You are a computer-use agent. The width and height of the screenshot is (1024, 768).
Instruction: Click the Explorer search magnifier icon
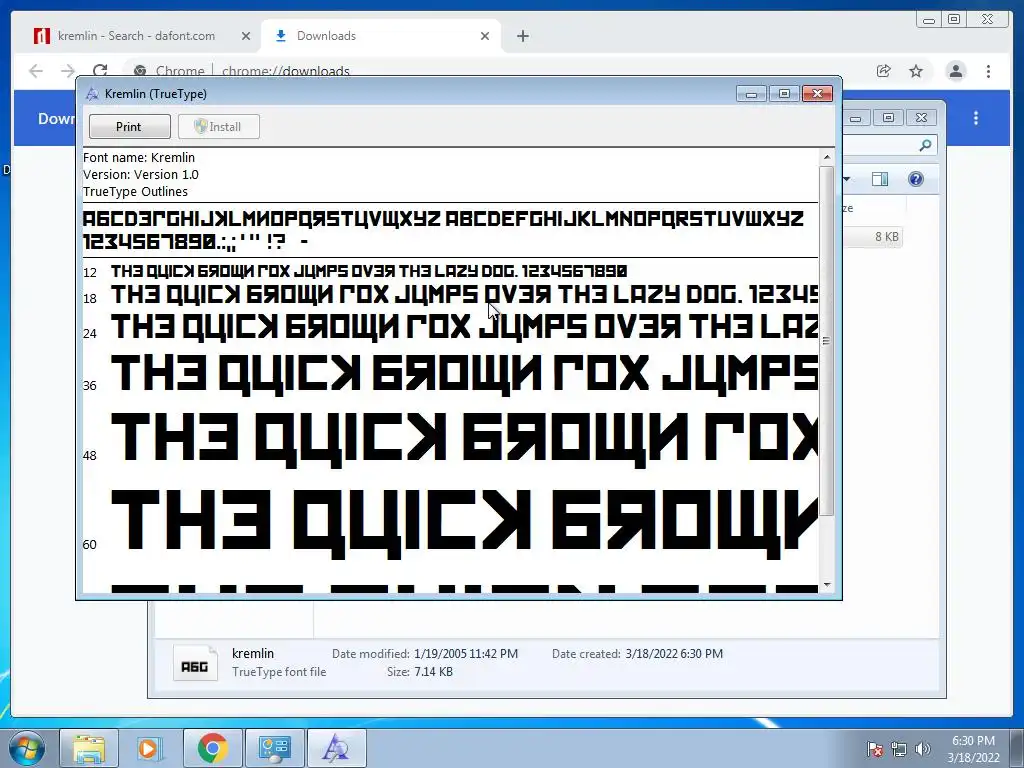click(925, 145)
